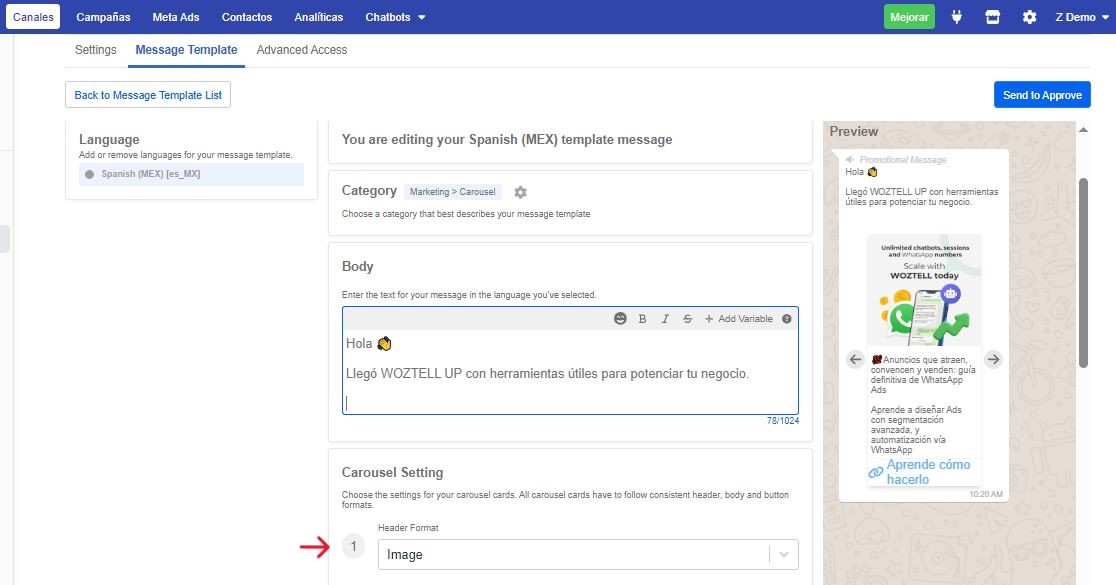Click the Marketing > Carousel category chip
The width and height of the screenshot is (1116, 585).
453,192
